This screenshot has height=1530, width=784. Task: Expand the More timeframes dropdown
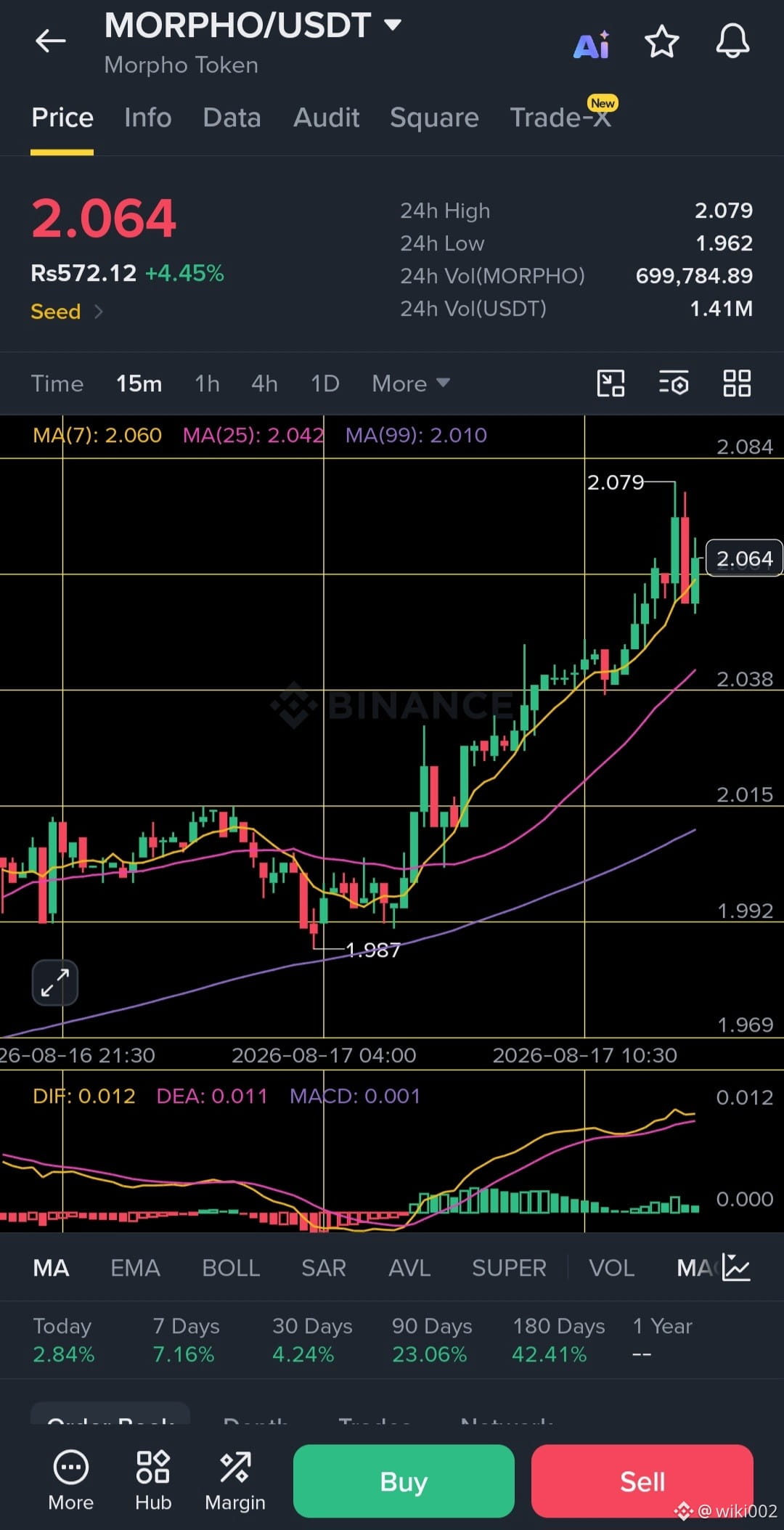click(x=411, y=383)
